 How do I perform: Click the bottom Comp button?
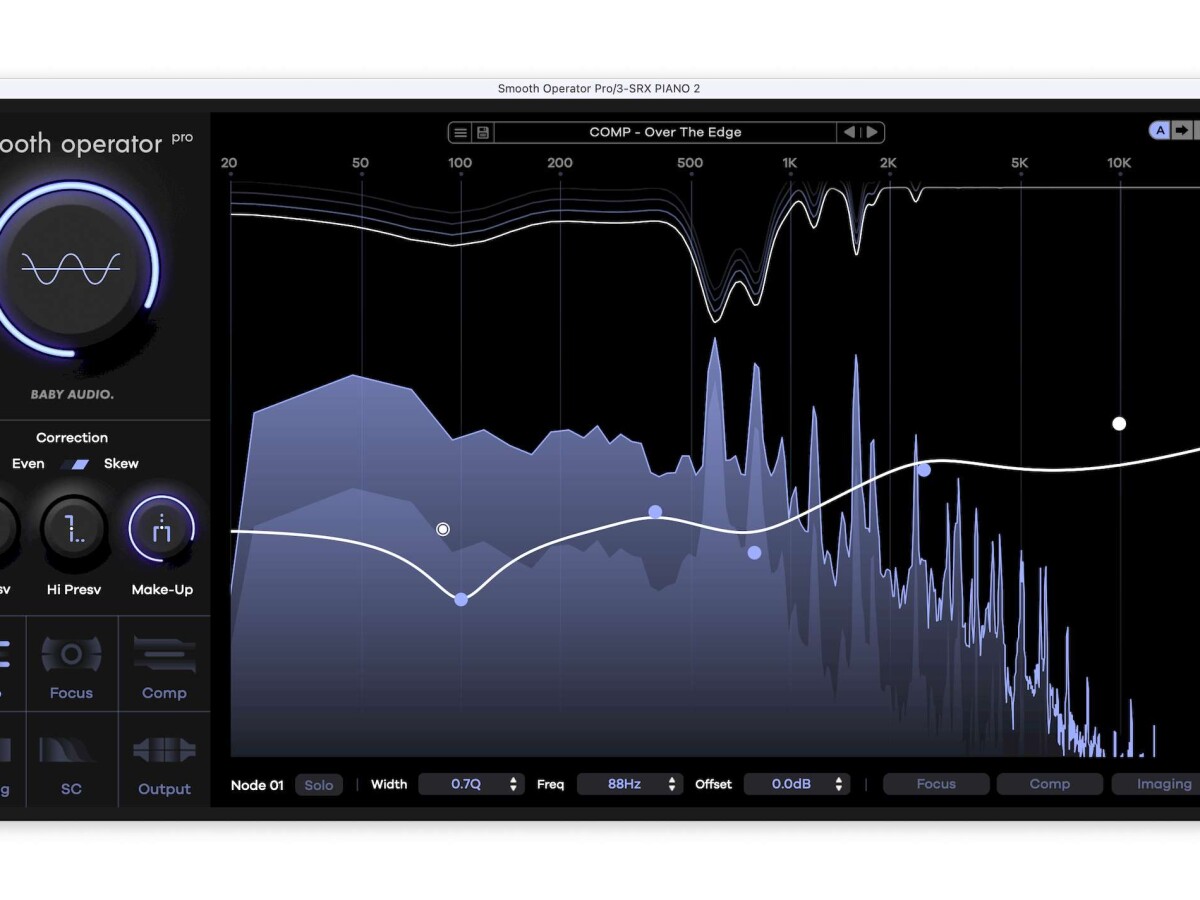(1050, 784)
